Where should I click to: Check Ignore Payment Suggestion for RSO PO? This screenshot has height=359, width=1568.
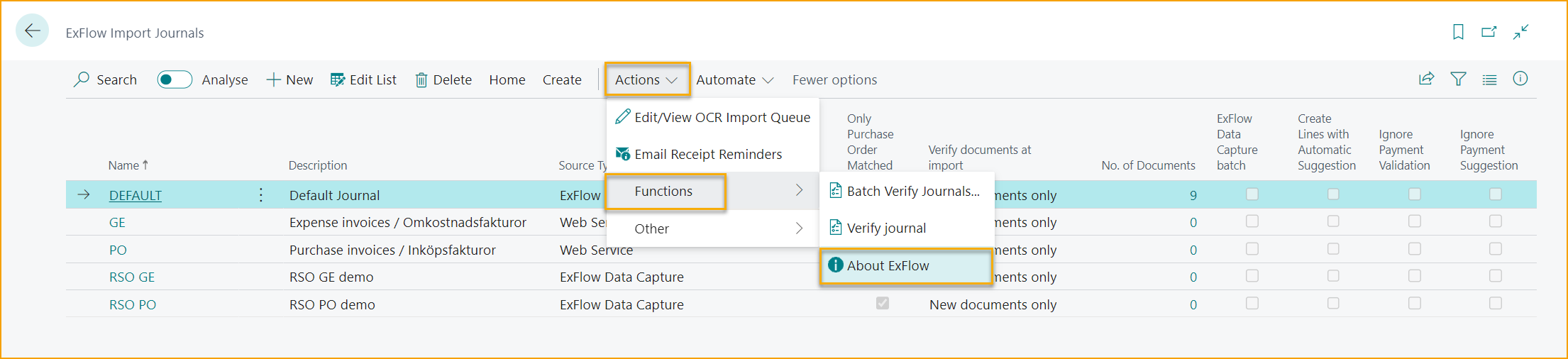[1496, 304]
